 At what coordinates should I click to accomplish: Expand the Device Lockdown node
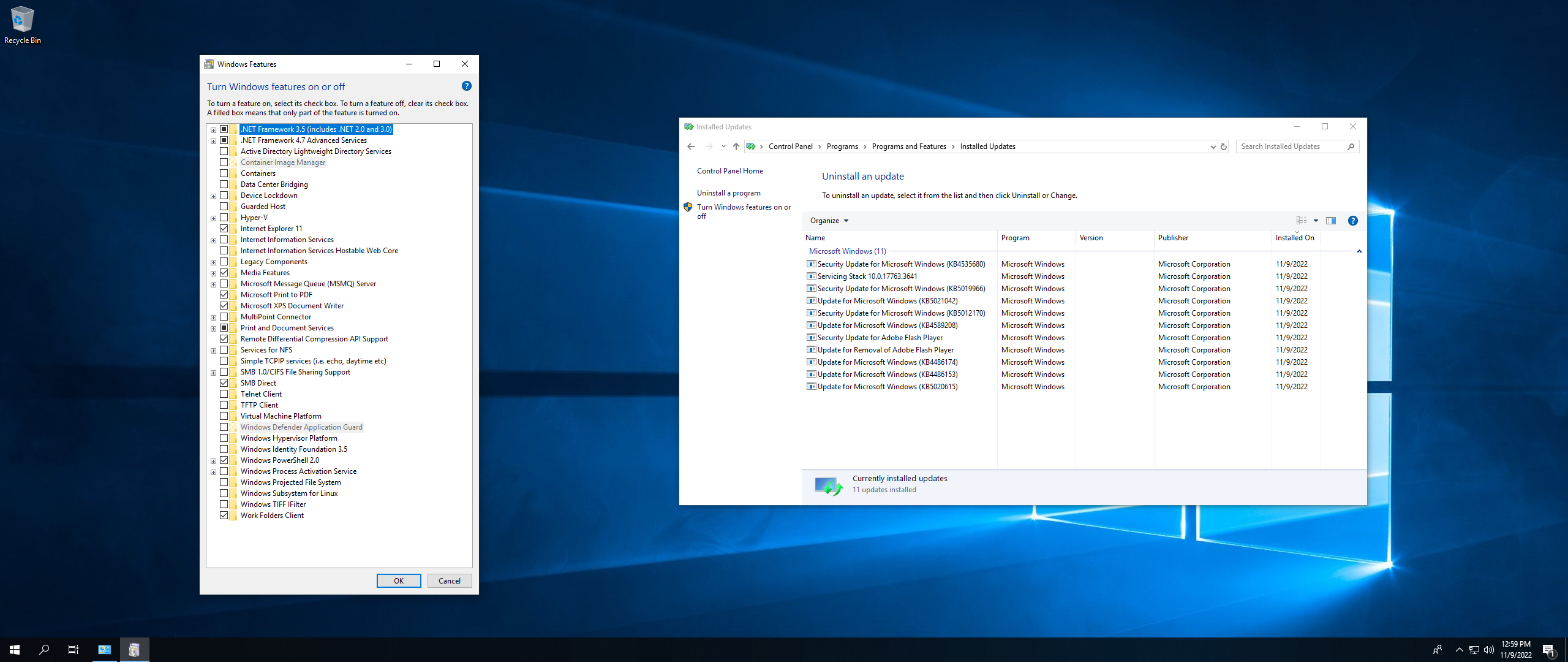213,196
